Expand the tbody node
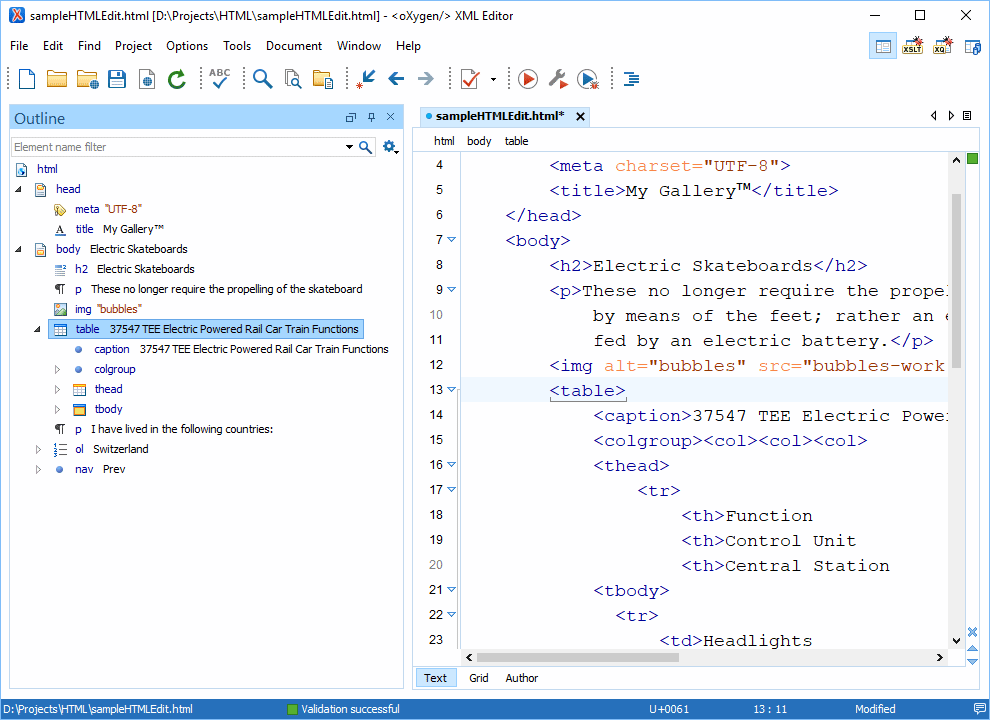 57,409
